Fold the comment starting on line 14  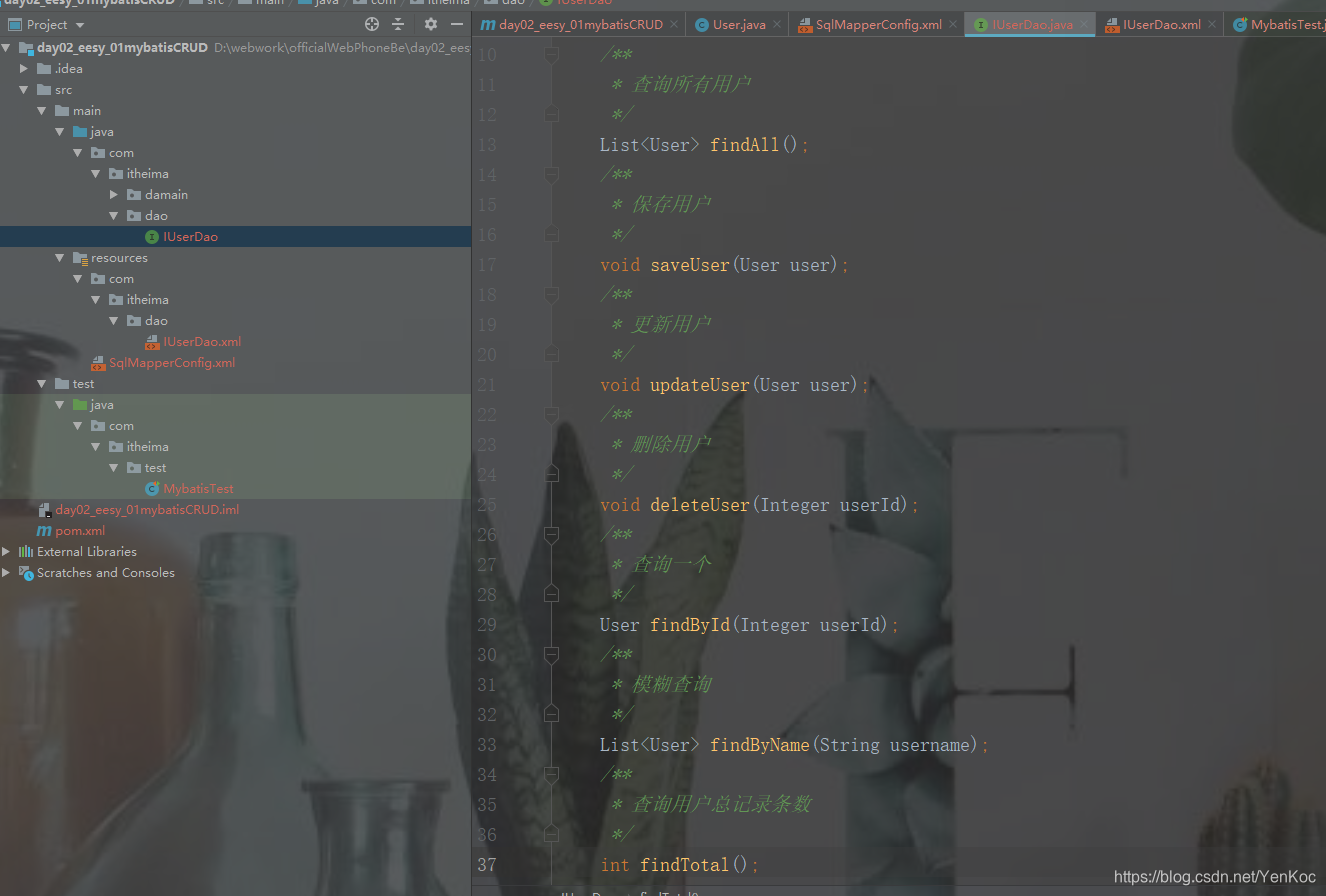point(551,175)
